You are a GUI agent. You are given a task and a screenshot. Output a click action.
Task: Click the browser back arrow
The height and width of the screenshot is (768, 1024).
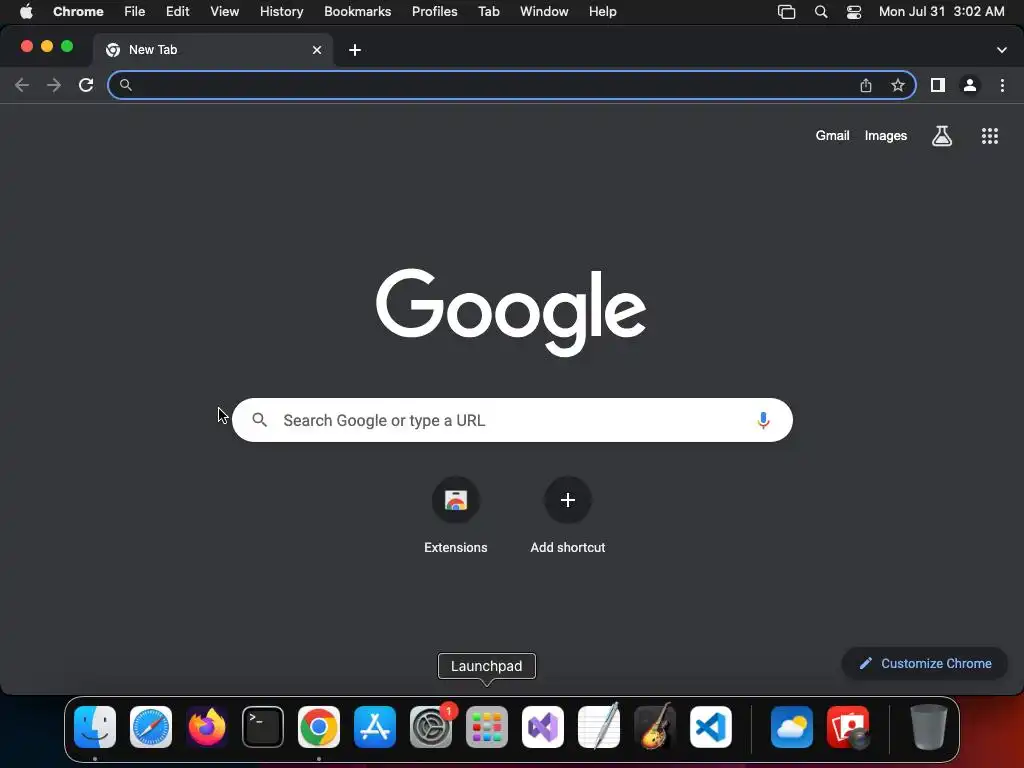[22, 85]
